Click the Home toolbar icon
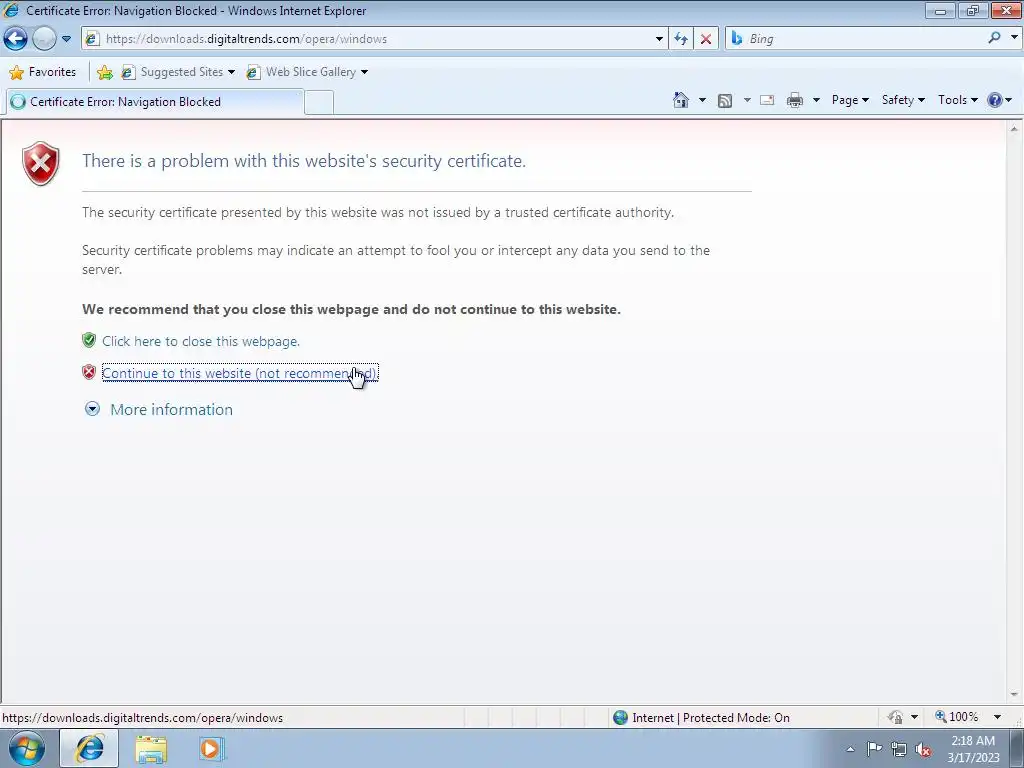 (x=680, y=100)
